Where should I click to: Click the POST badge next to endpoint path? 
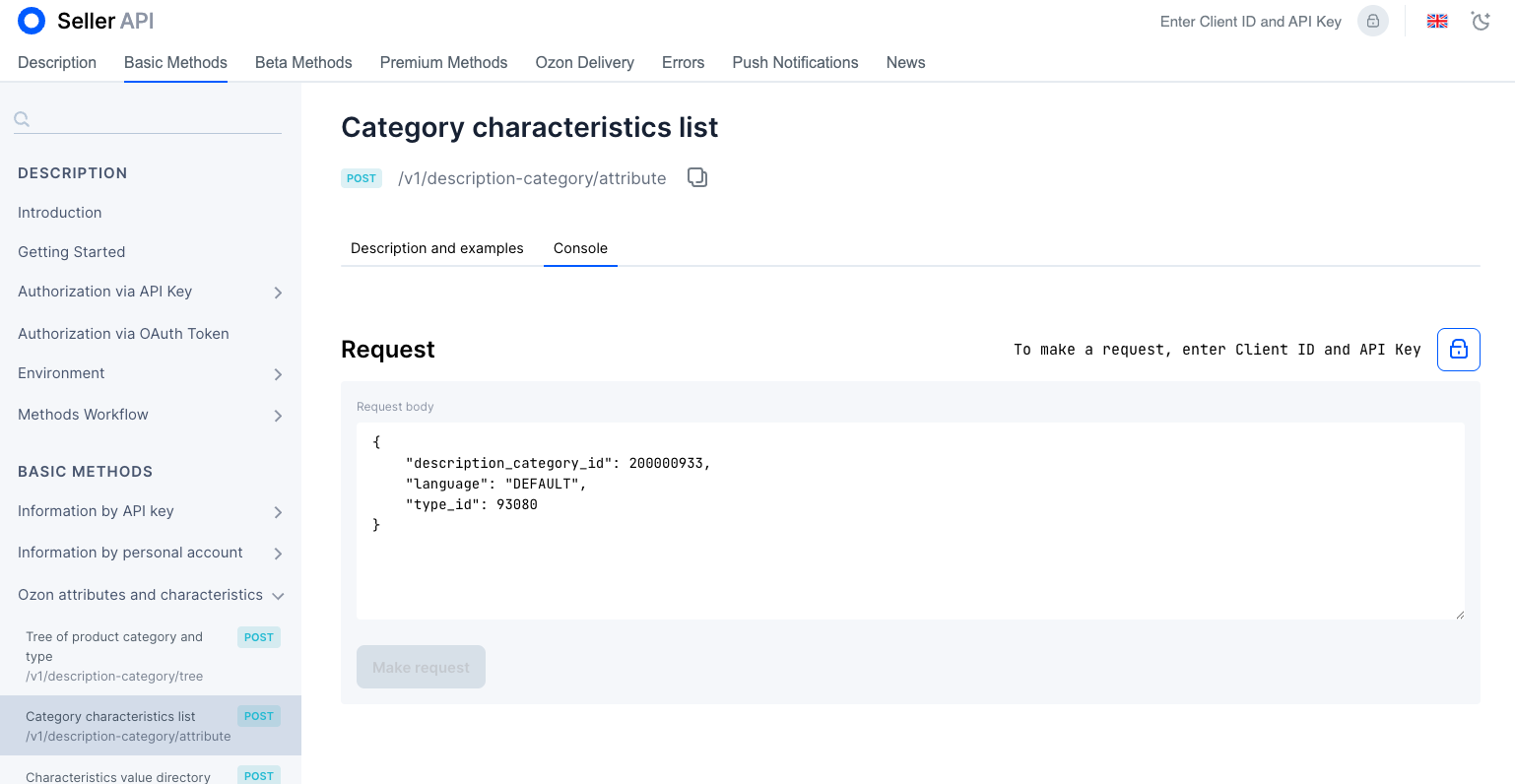tap(362, 178)
